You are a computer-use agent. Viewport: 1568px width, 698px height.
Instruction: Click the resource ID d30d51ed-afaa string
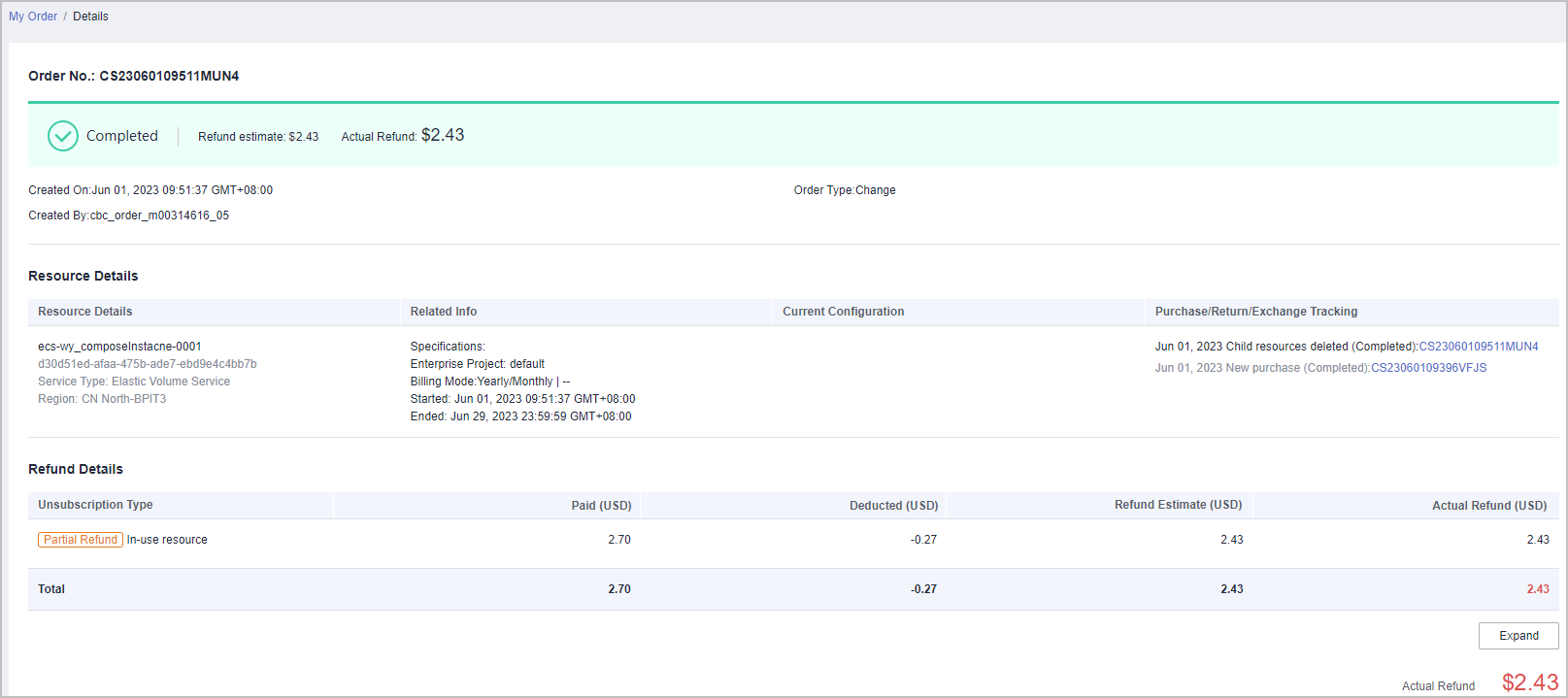point(148,364)
